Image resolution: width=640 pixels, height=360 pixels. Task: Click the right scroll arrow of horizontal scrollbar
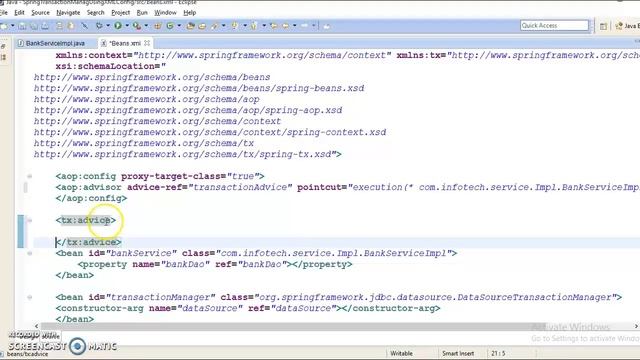pos(636,326)
